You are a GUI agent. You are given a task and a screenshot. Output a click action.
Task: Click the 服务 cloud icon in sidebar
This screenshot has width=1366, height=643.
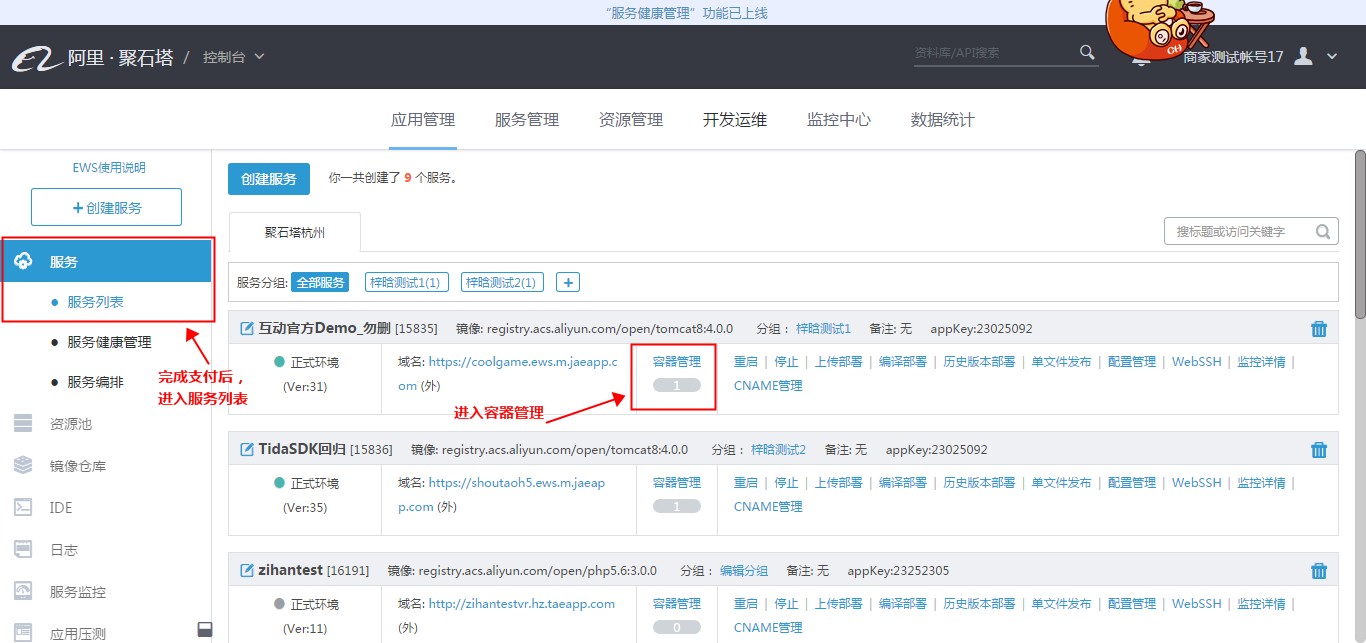pyautogui.click(x=24, y=262)
